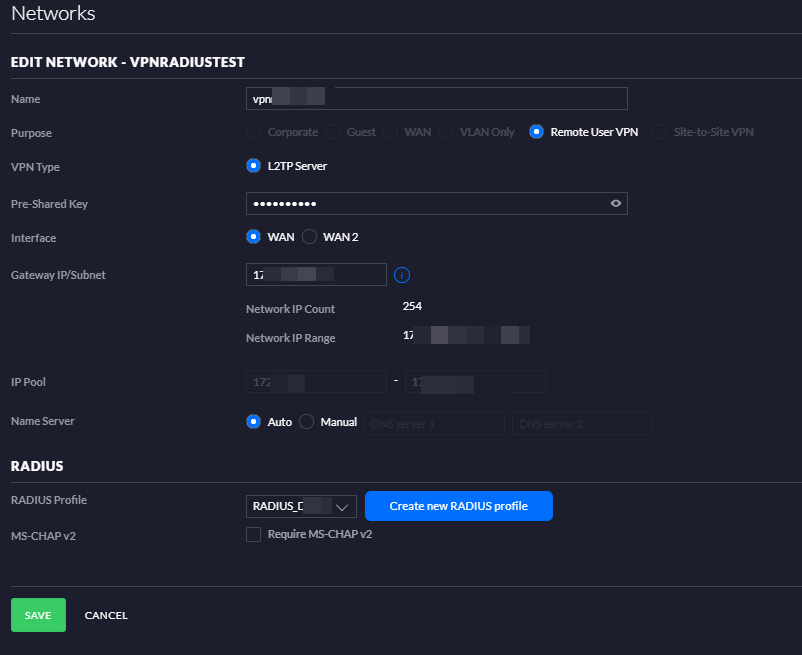Click the info icon beside Gateway IP/Subnet
Viewport: 802px width, 655px height.
(x=403, y=275)
